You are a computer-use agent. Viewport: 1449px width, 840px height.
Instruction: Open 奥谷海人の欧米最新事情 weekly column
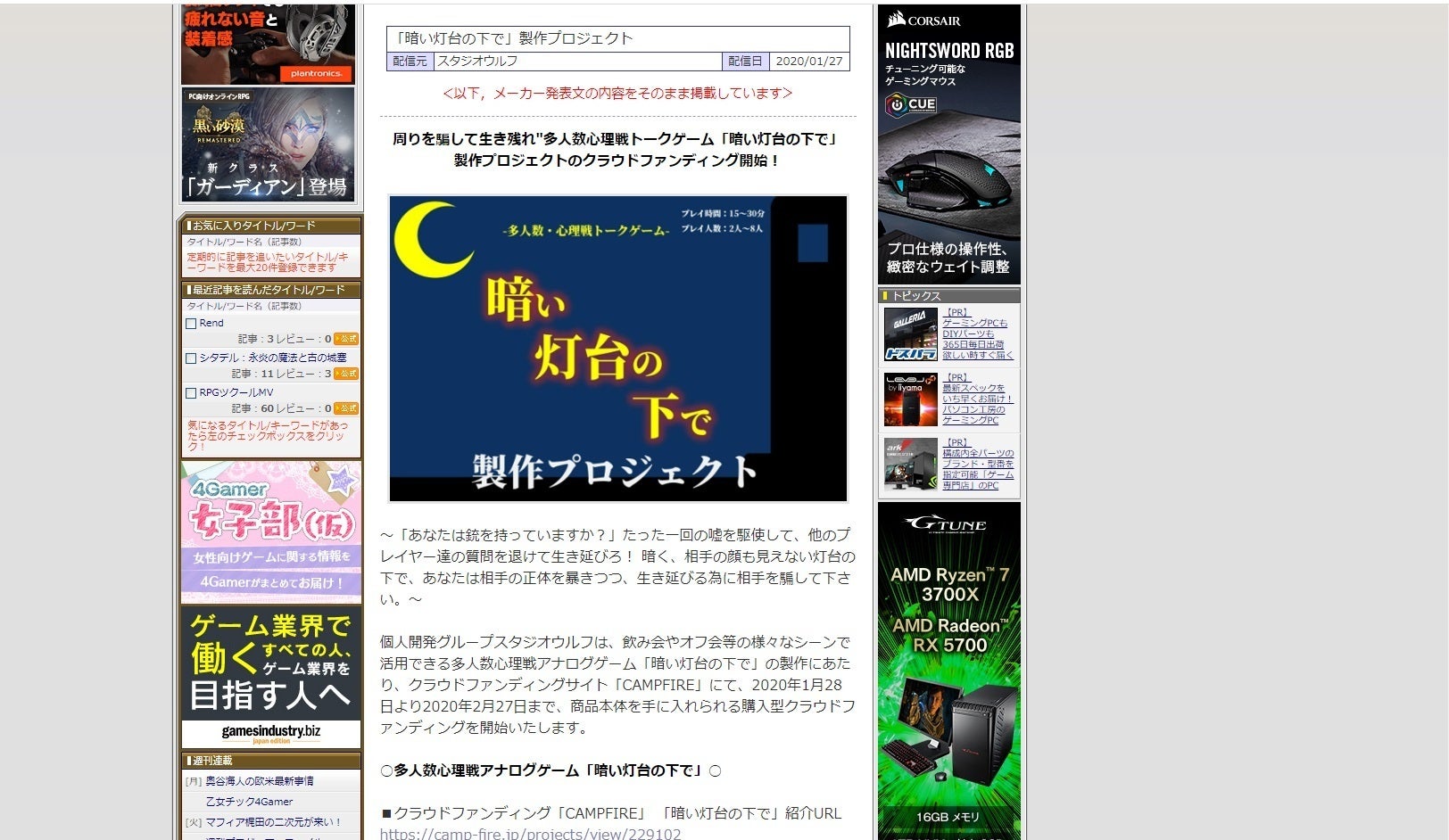[x=260, y=781]
